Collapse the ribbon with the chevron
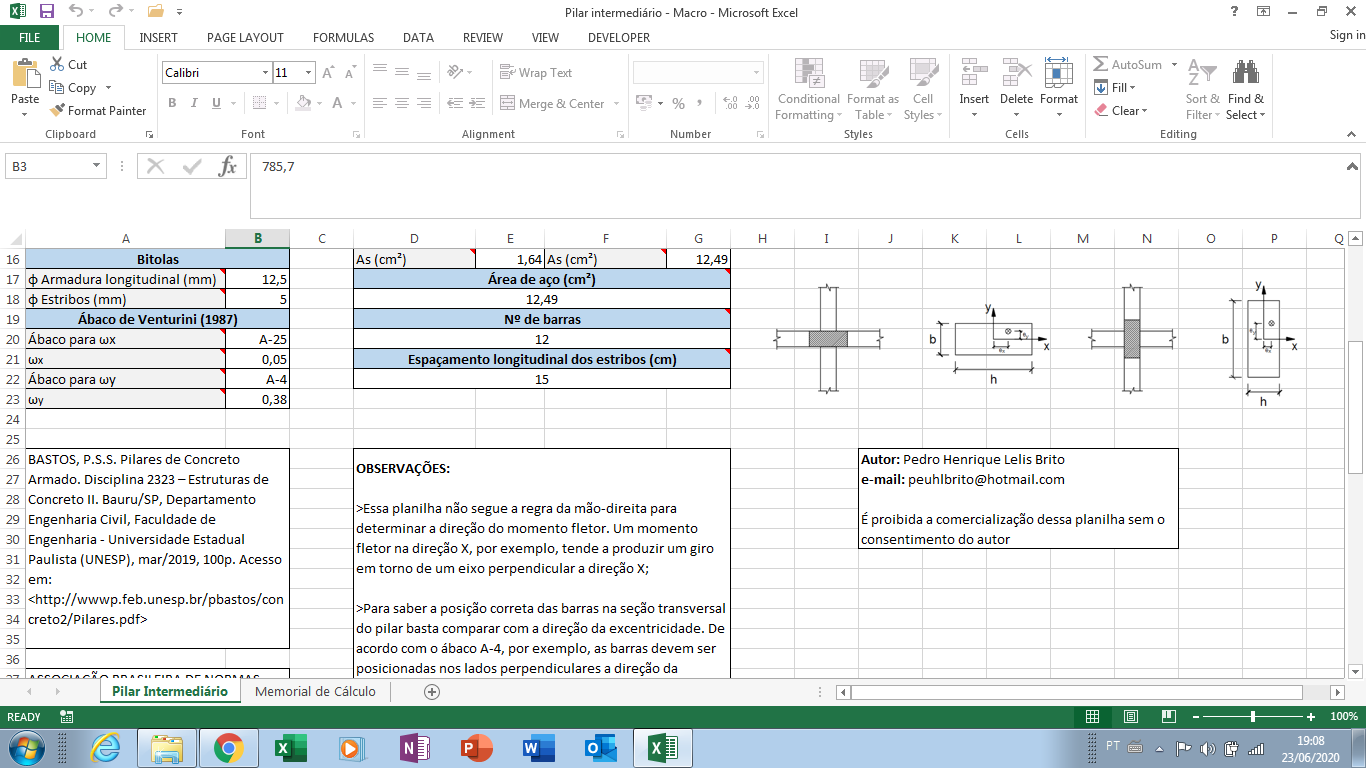The height and width of the screenshot is (768, 1366). (x=1352, y=134)
